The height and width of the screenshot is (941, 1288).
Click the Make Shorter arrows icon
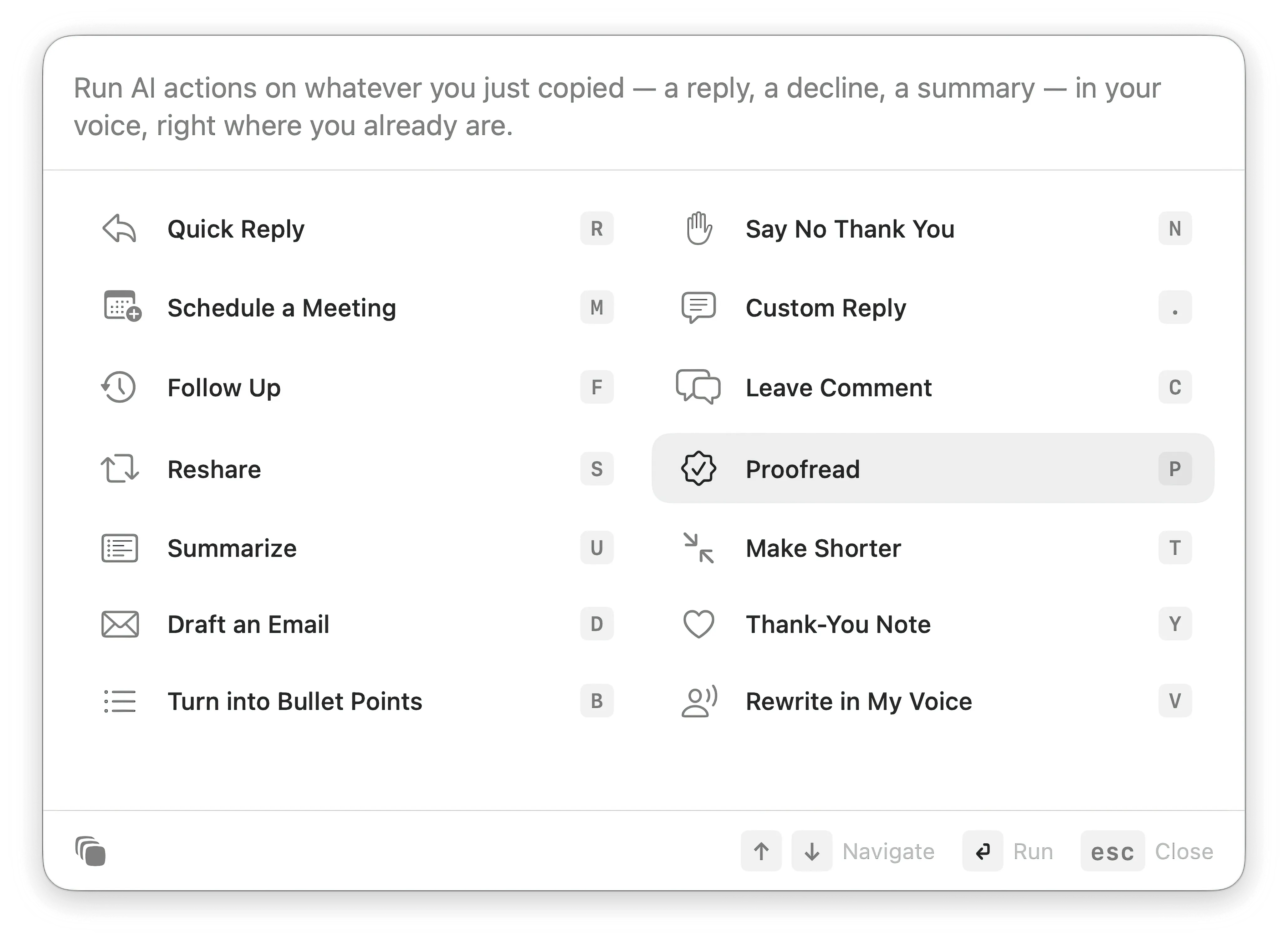(x=699, y=548)
